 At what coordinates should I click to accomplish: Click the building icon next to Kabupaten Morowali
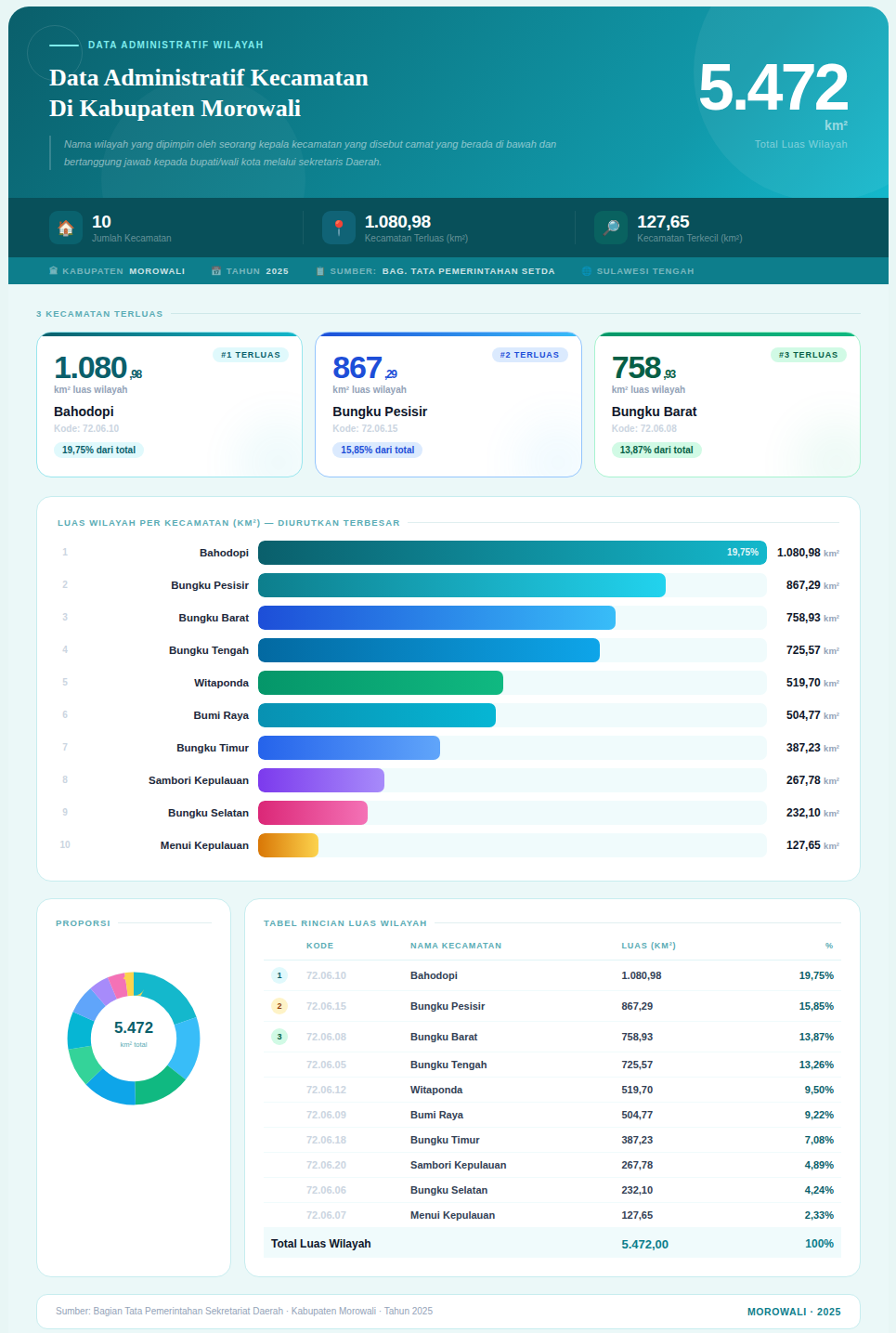(54, 271)
